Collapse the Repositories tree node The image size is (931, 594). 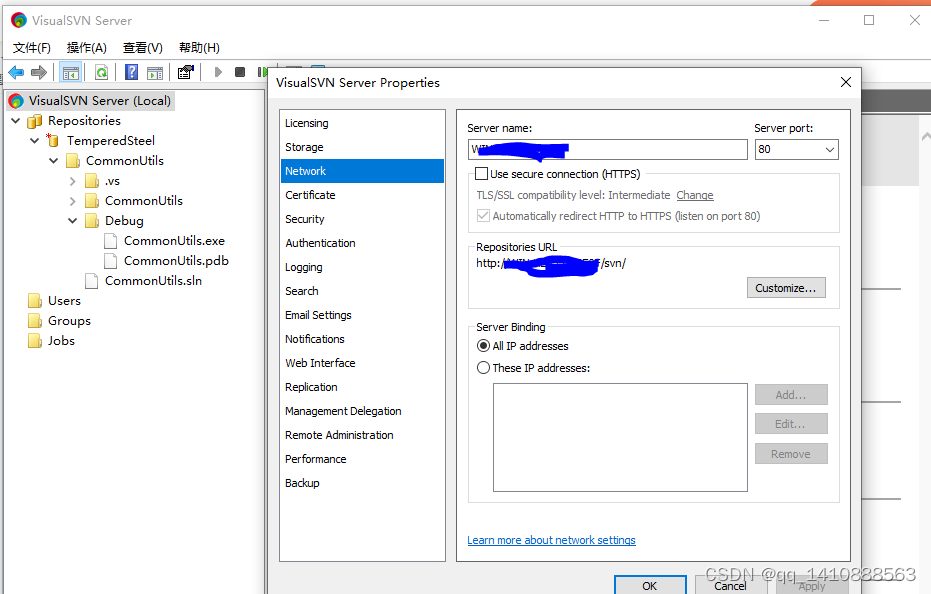pyautogui.click(x=16, y=121)
